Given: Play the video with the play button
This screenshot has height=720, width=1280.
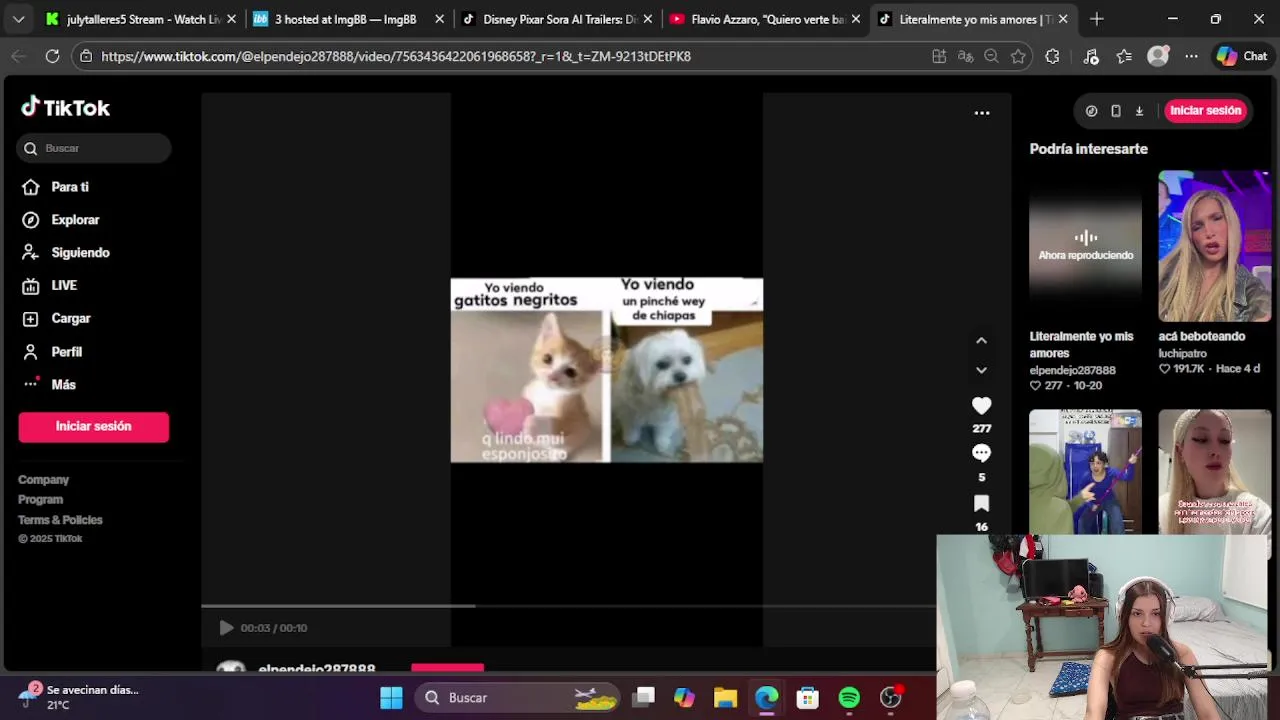Looking at the screenshot, I should 226,628.
